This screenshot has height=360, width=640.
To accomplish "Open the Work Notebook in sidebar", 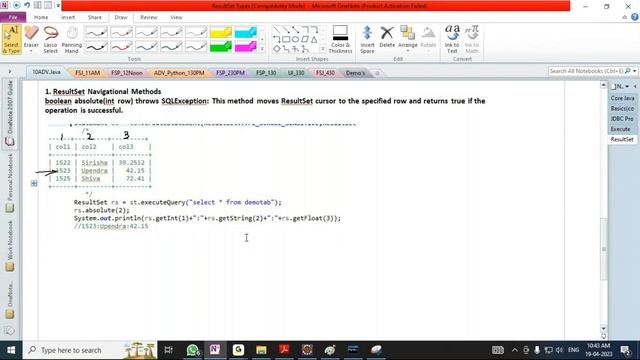I will coord(10,246).
